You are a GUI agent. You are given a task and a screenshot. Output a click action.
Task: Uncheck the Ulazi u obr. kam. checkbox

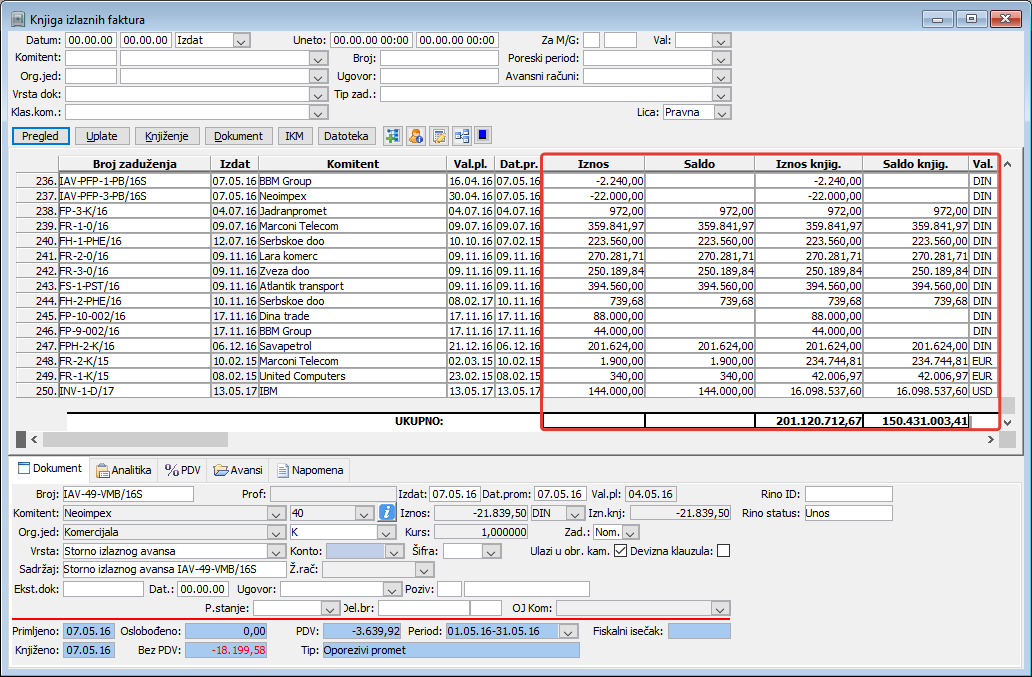coord(621,550)
